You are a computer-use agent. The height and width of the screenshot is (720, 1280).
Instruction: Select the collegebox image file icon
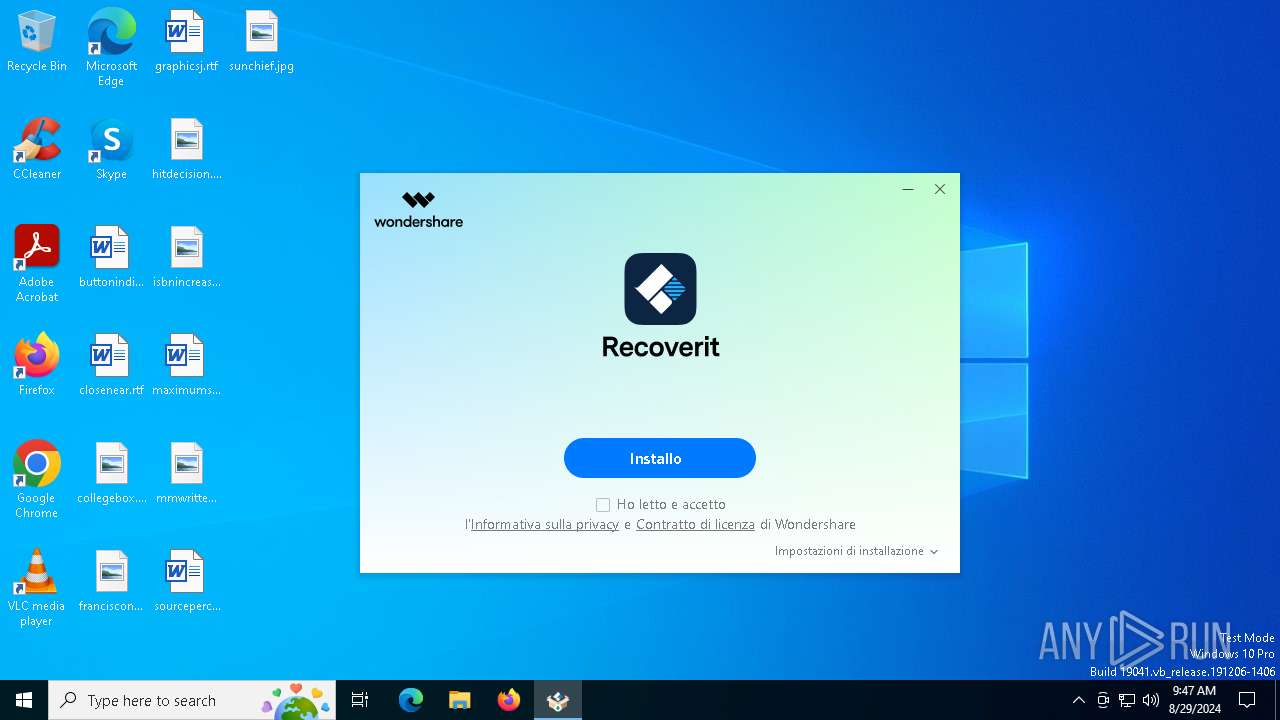point(111,474)
